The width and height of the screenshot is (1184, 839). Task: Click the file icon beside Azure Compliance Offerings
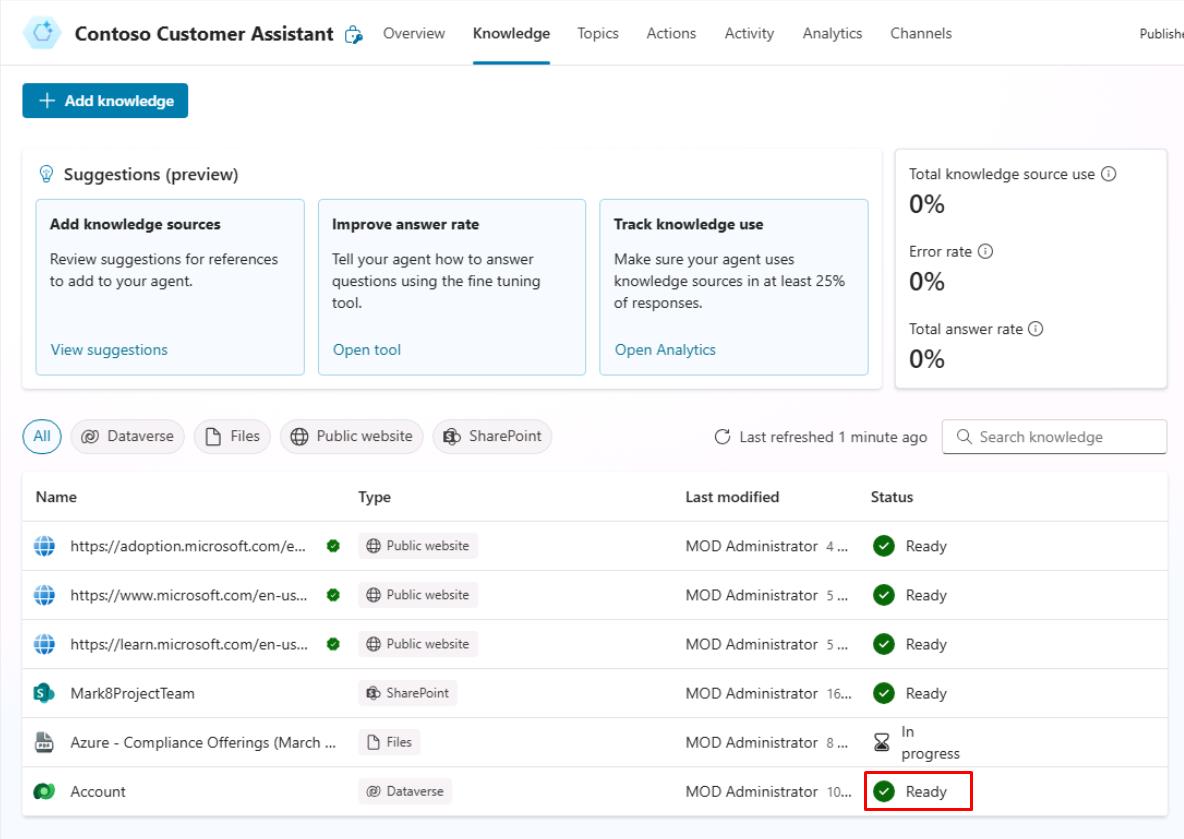pyautogui.click(x=45, y=742)
